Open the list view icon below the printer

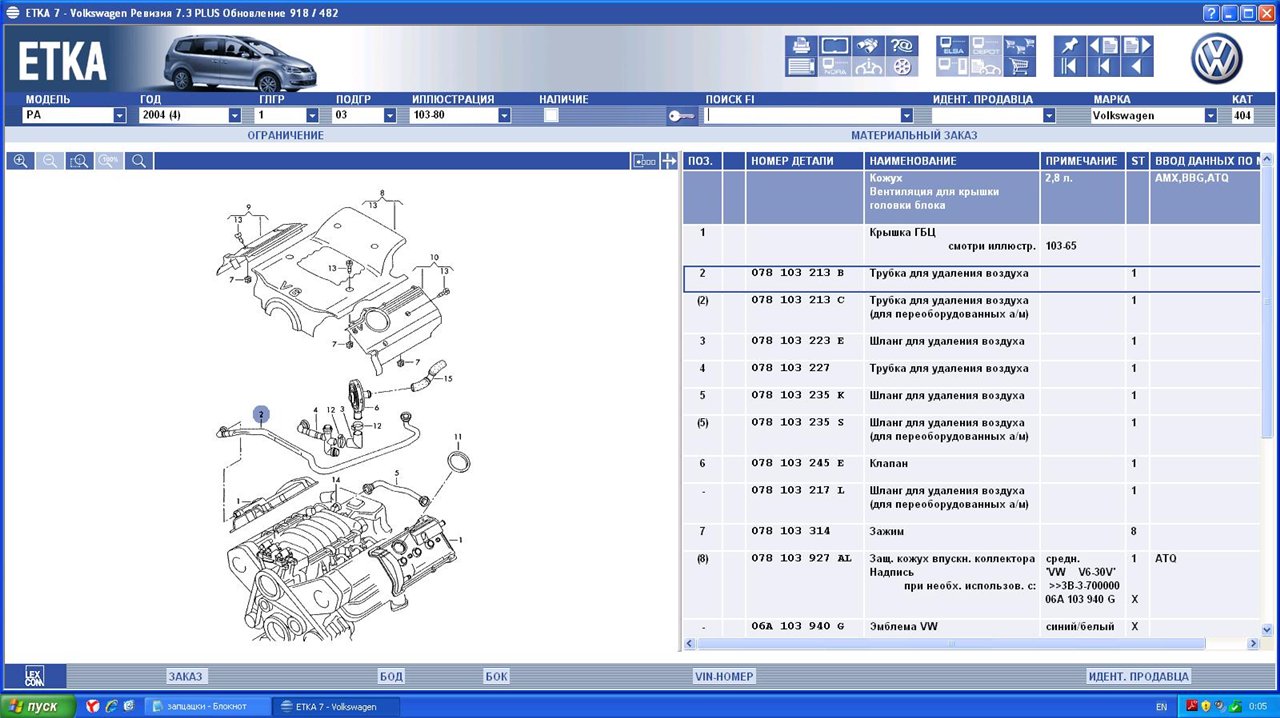[x=802, y=67]
